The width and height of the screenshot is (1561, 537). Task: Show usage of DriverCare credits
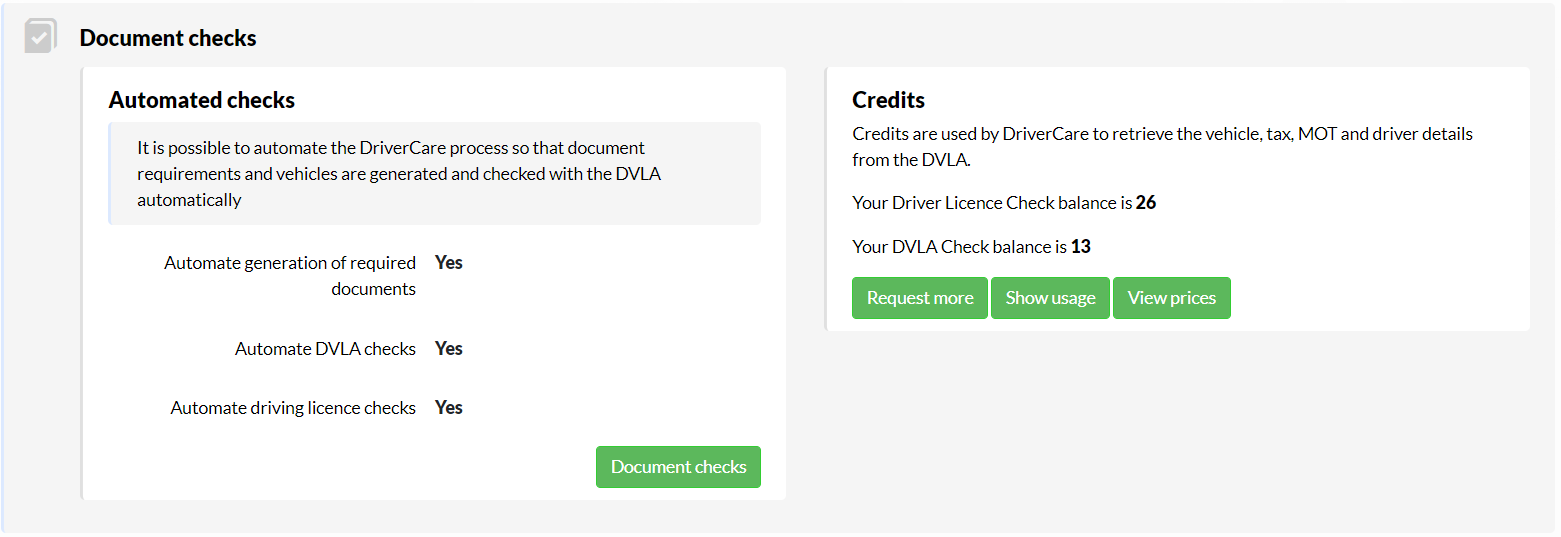[x=1050, y=298]
